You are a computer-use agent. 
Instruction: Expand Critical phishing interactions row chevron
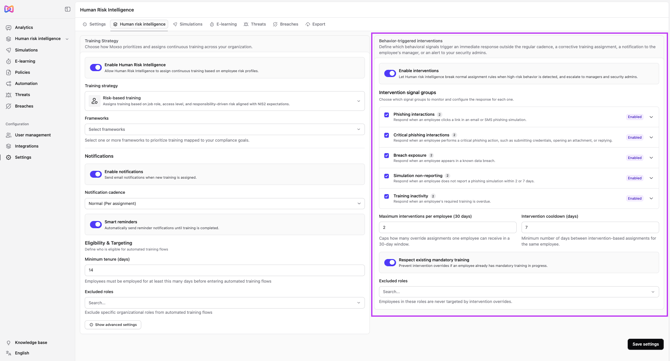(651, 138)
